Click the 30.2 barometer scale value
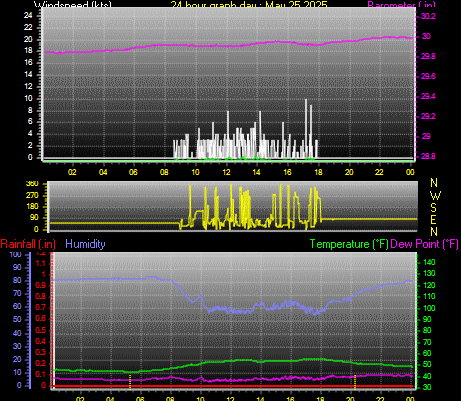 [x=428, y=16]
